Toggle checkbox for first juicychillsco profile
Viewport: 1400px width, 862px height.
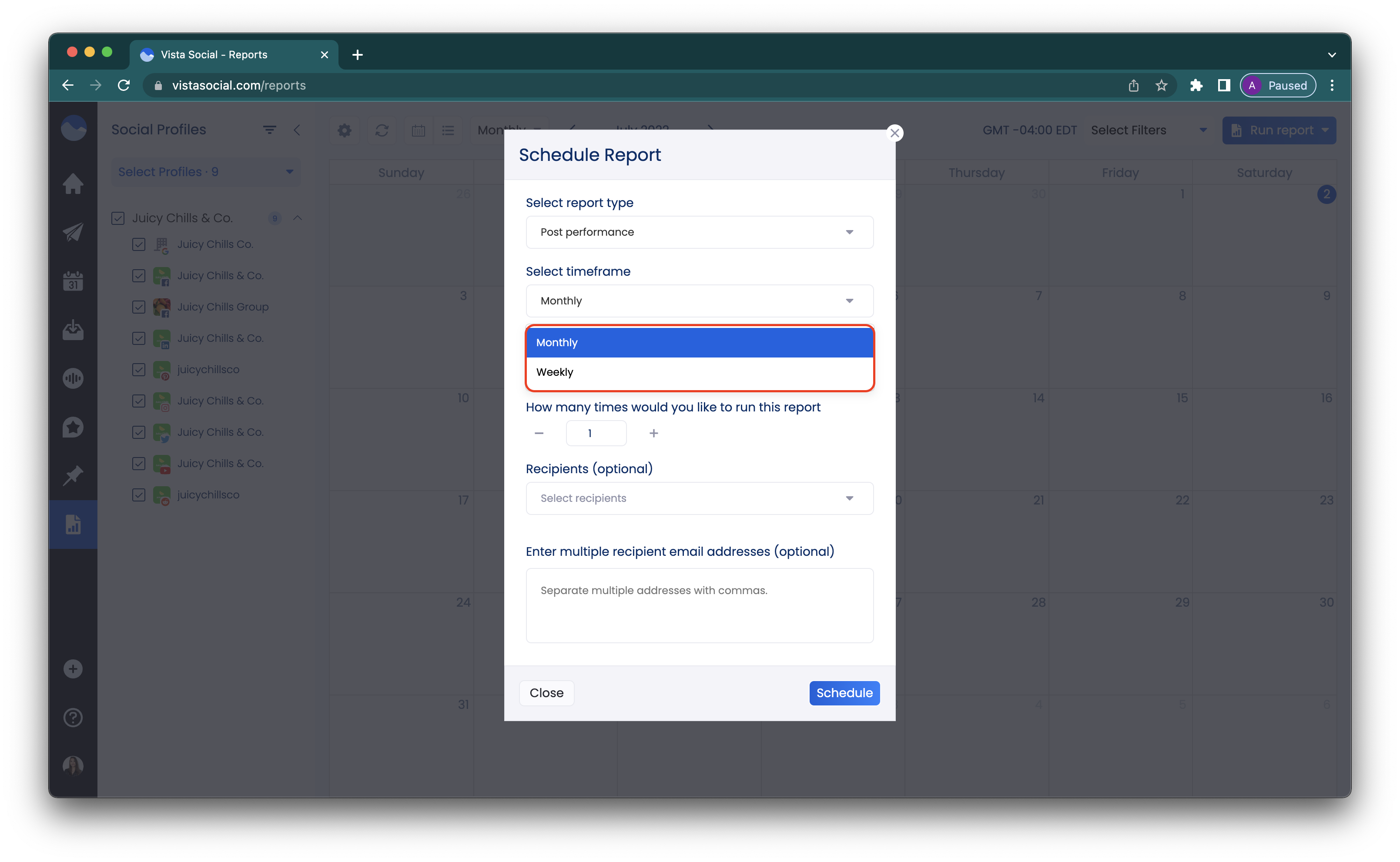[139, 369]
